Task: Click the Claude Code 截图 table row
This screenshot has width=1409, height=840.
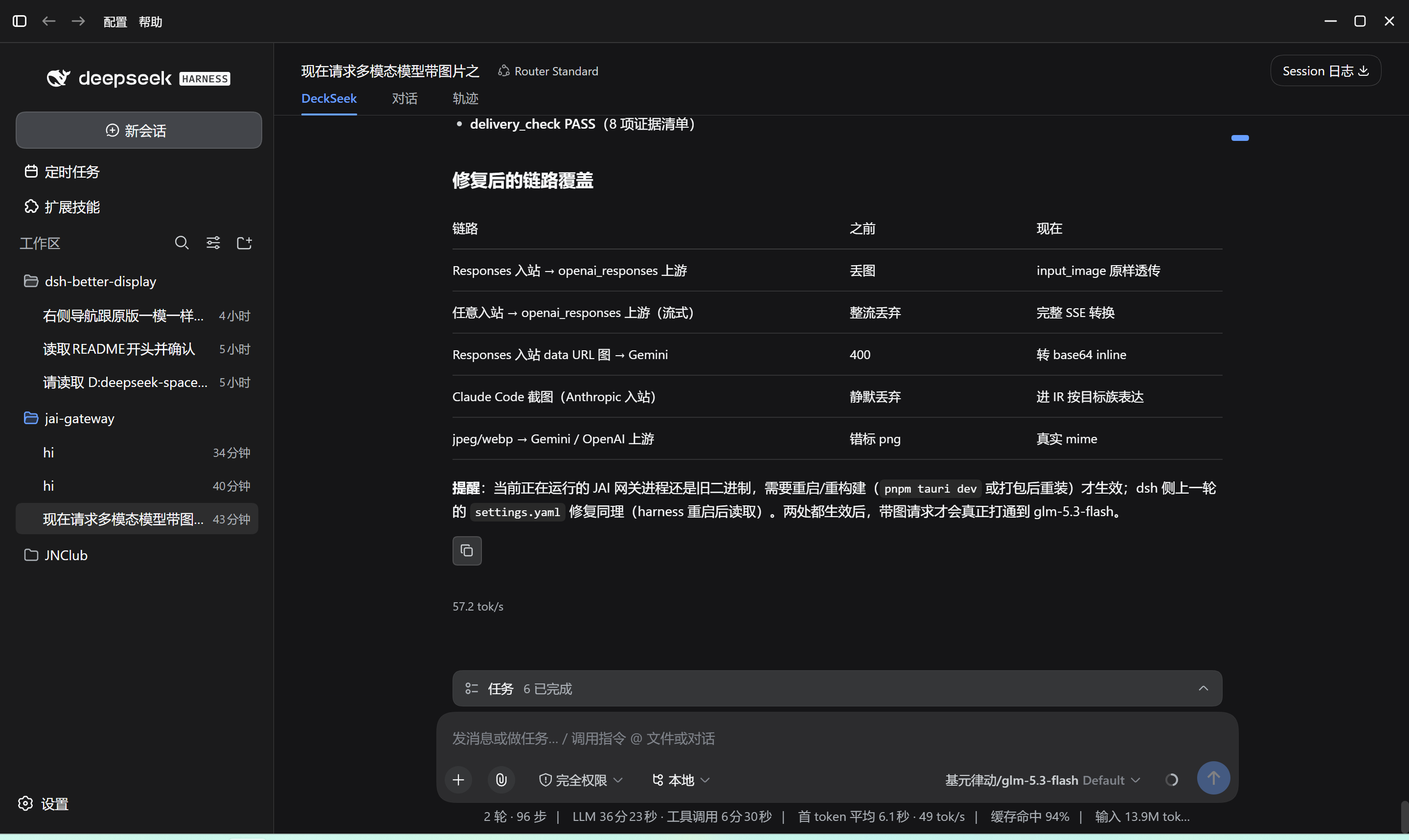Action: pos(837,397)
